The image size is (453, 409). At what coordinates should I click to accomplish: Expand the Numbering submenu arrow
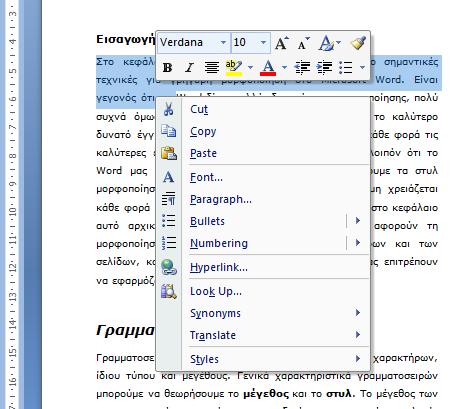coord(358,243)
